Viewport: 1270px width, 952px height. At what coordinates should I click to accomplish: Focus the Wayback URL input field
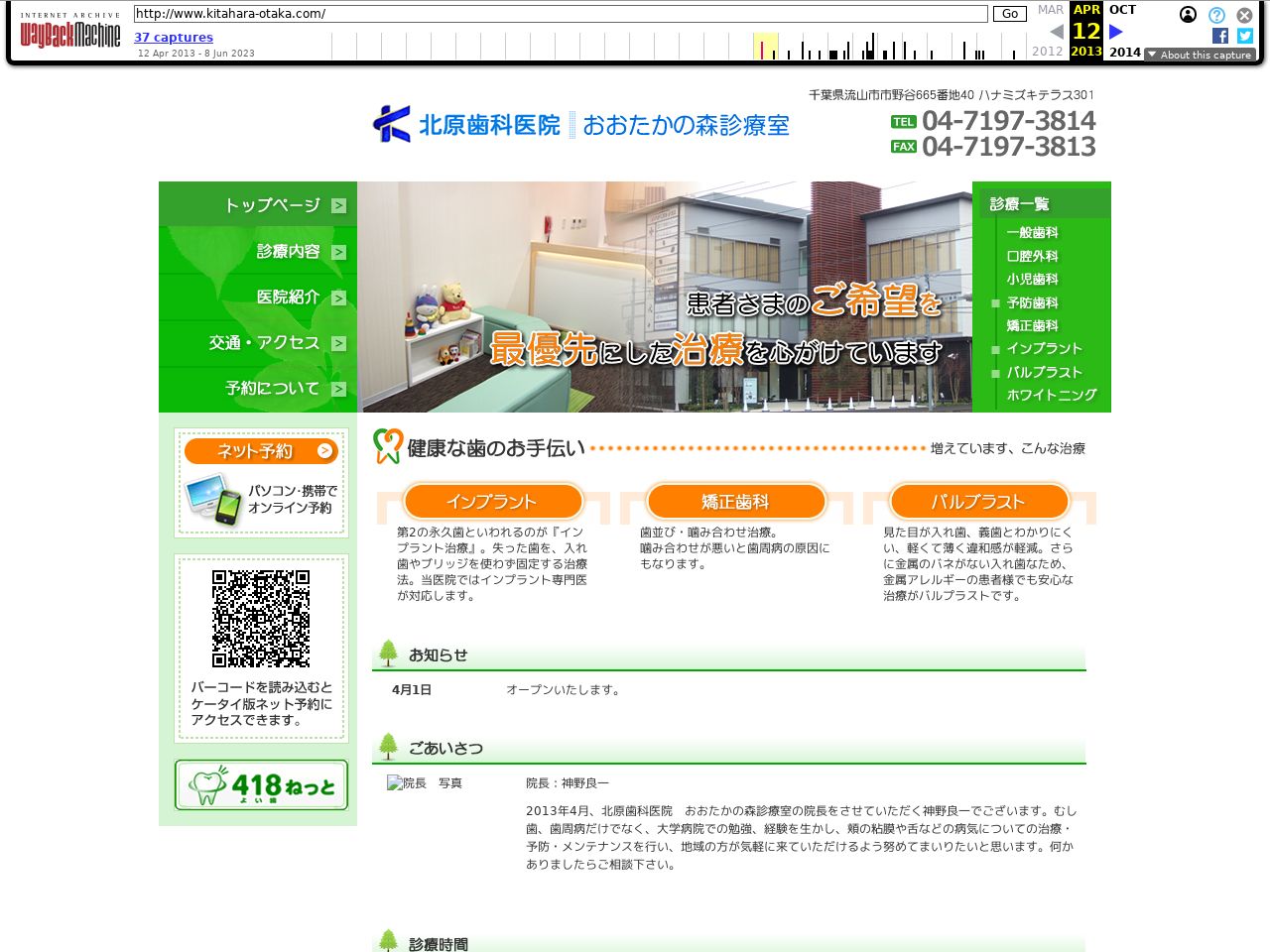pyautogui.click(x=561, y=14)
